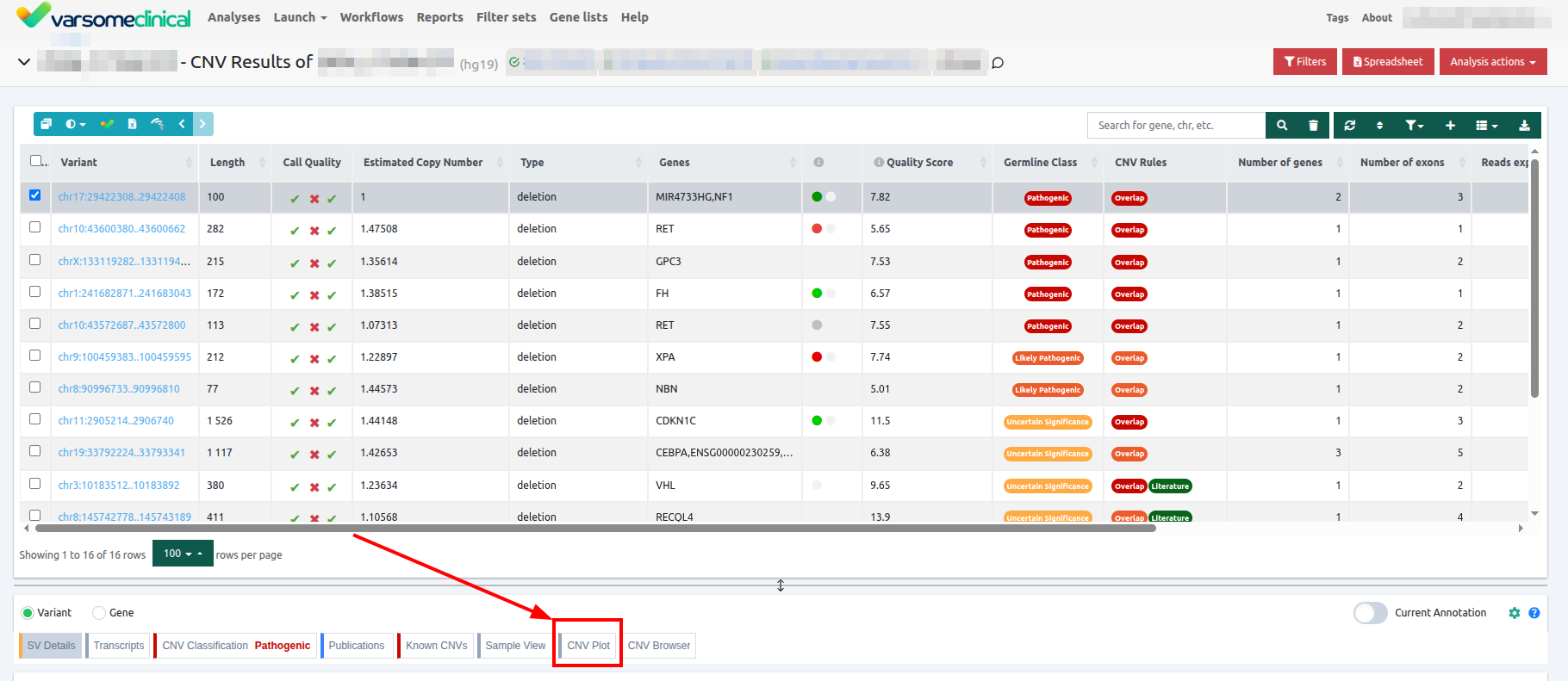
Task: Click the download icon in table toolbar
Action: [x=1523, y=126]
